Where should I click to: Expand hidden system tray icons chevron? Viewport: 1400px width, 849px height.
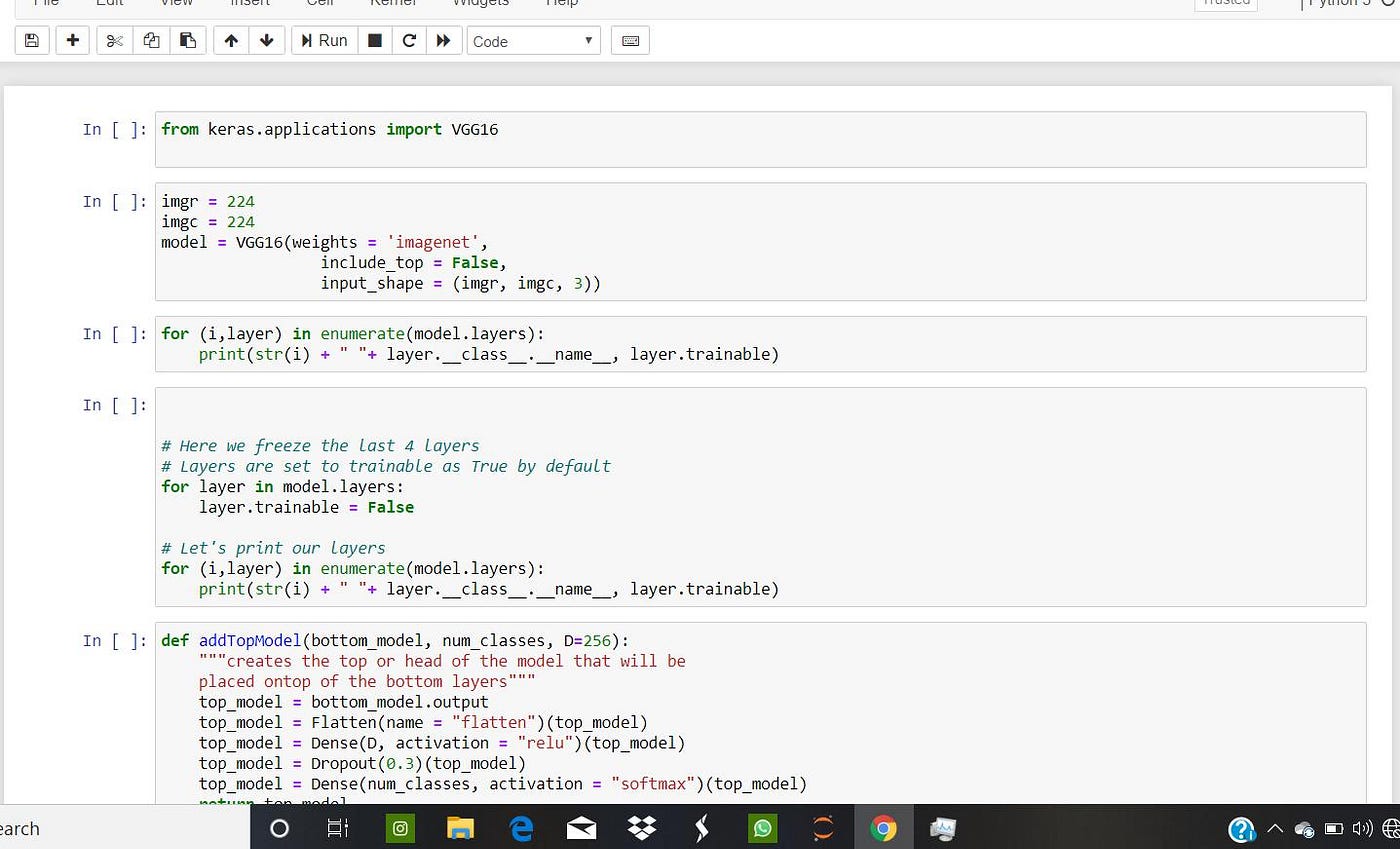1275,829
